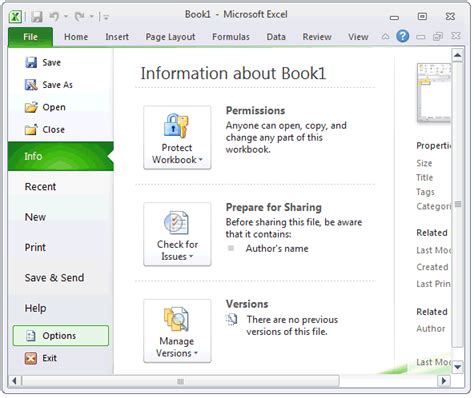Click the Open folder icon in Backstage menu

[31, 107]
